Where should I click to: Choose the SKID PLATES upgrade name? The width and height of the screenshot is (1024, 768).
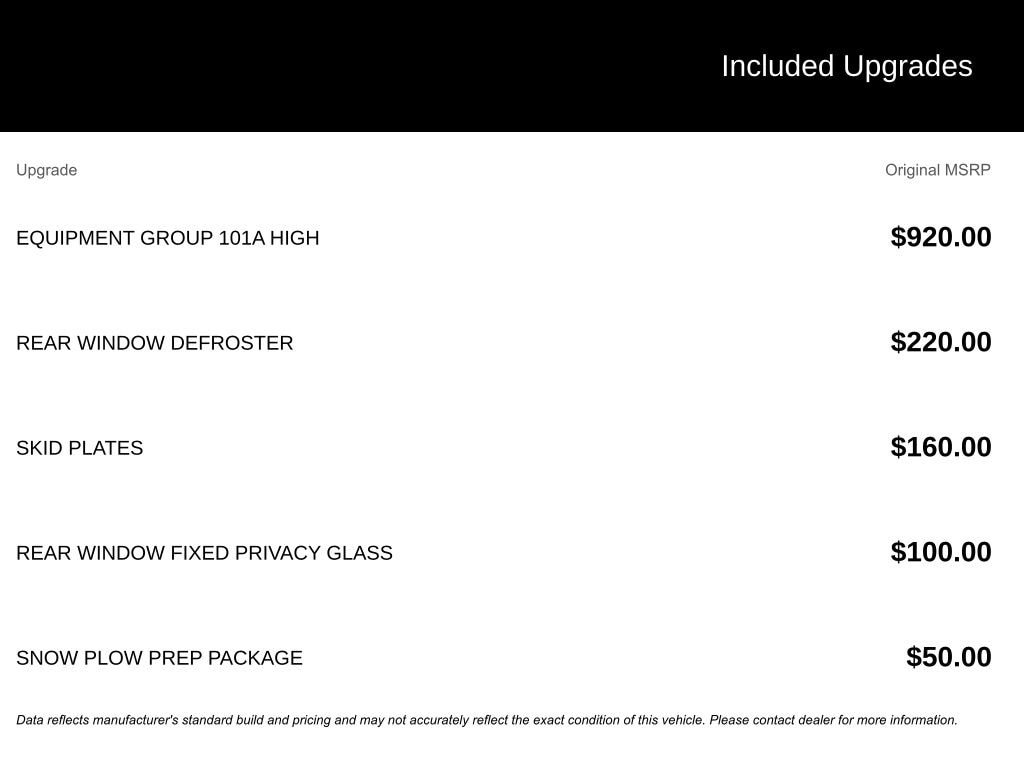pyautogui.click(x=79, y=448)
